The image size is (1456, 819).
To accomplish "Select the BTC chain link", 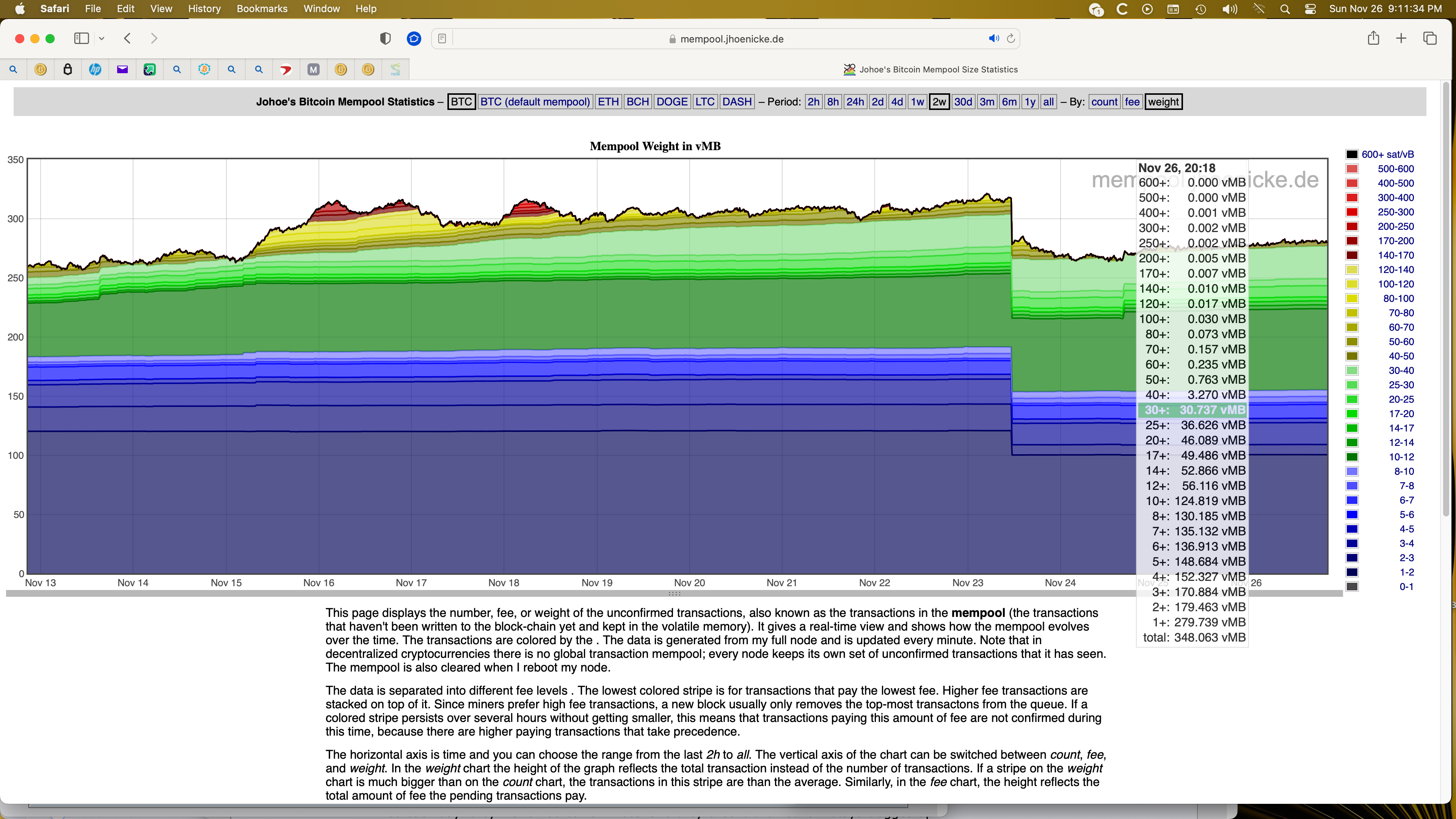I will tap(461, 102).
